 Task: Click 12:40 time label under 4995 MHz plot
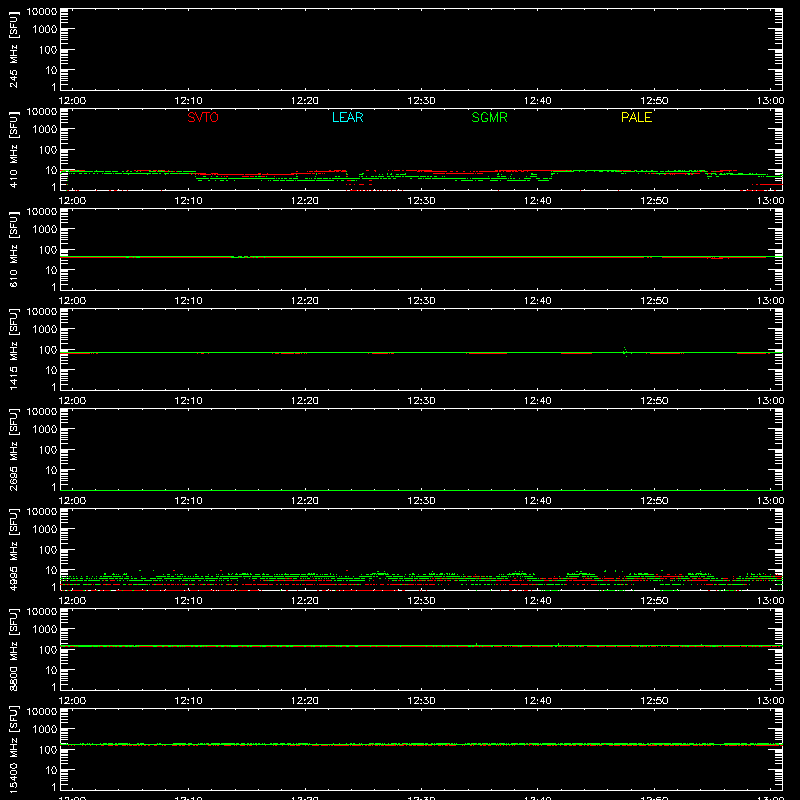538,601
